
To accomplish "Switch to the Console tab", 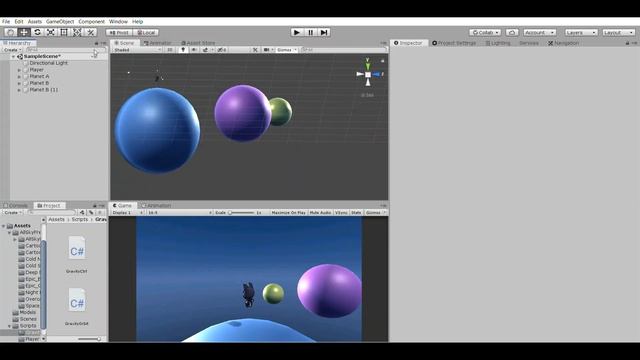I will click(x=16, y=206).
